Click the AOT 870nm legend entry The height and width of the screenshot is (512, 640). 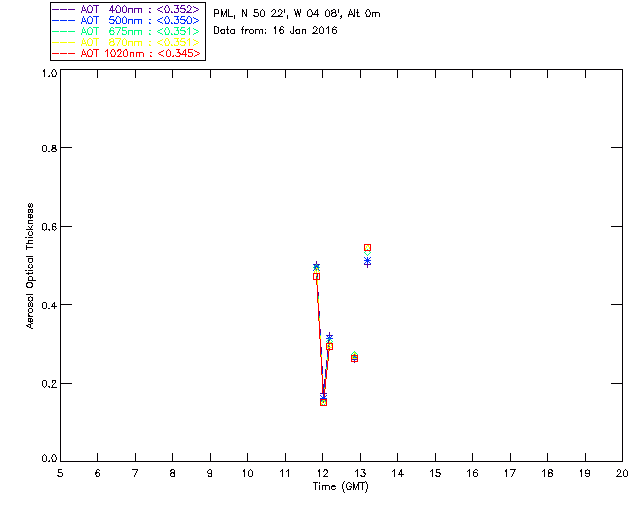tap(127, 42)
